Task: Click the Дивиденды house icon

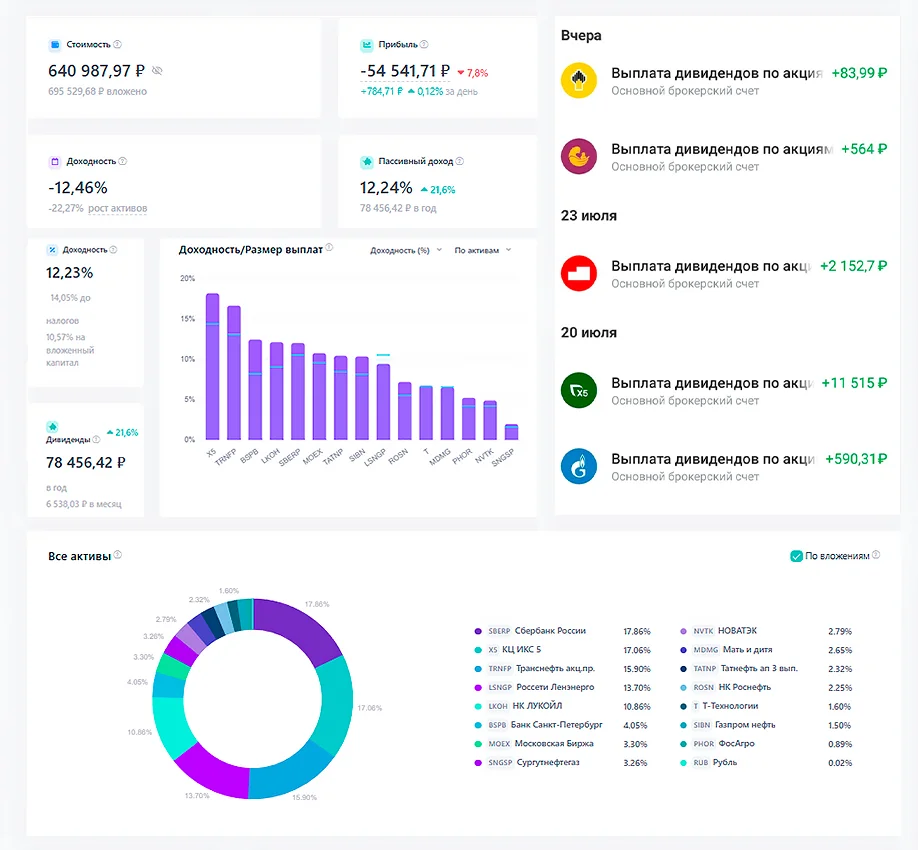Action: [52, 427]
